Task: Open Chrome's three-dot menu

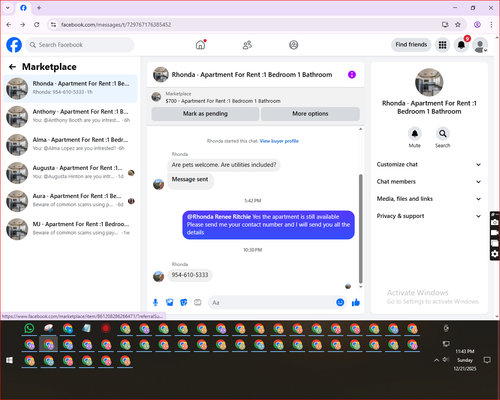Action: pos(491,25)
